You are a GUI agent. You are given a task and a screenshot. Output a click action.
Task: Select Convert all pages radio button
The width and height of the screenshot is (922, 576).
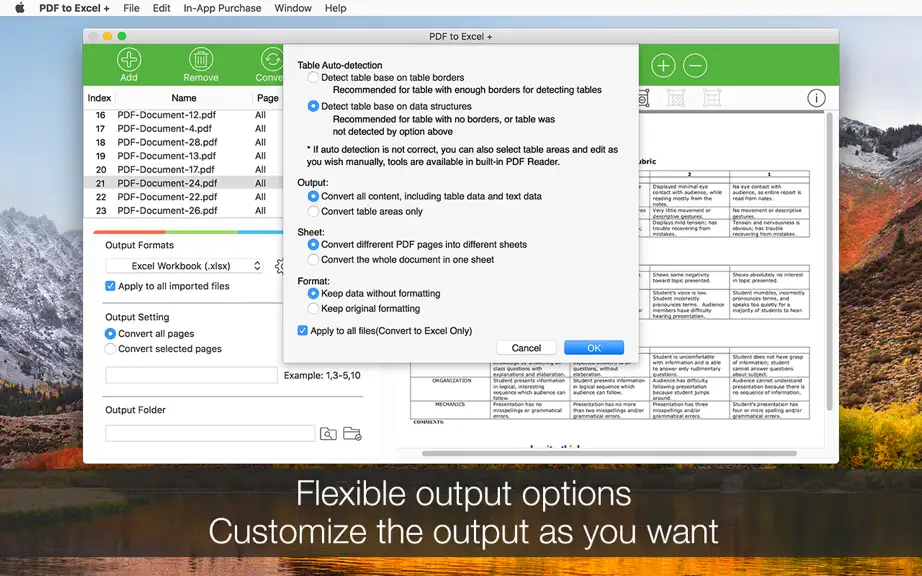(x=110, y=333)
